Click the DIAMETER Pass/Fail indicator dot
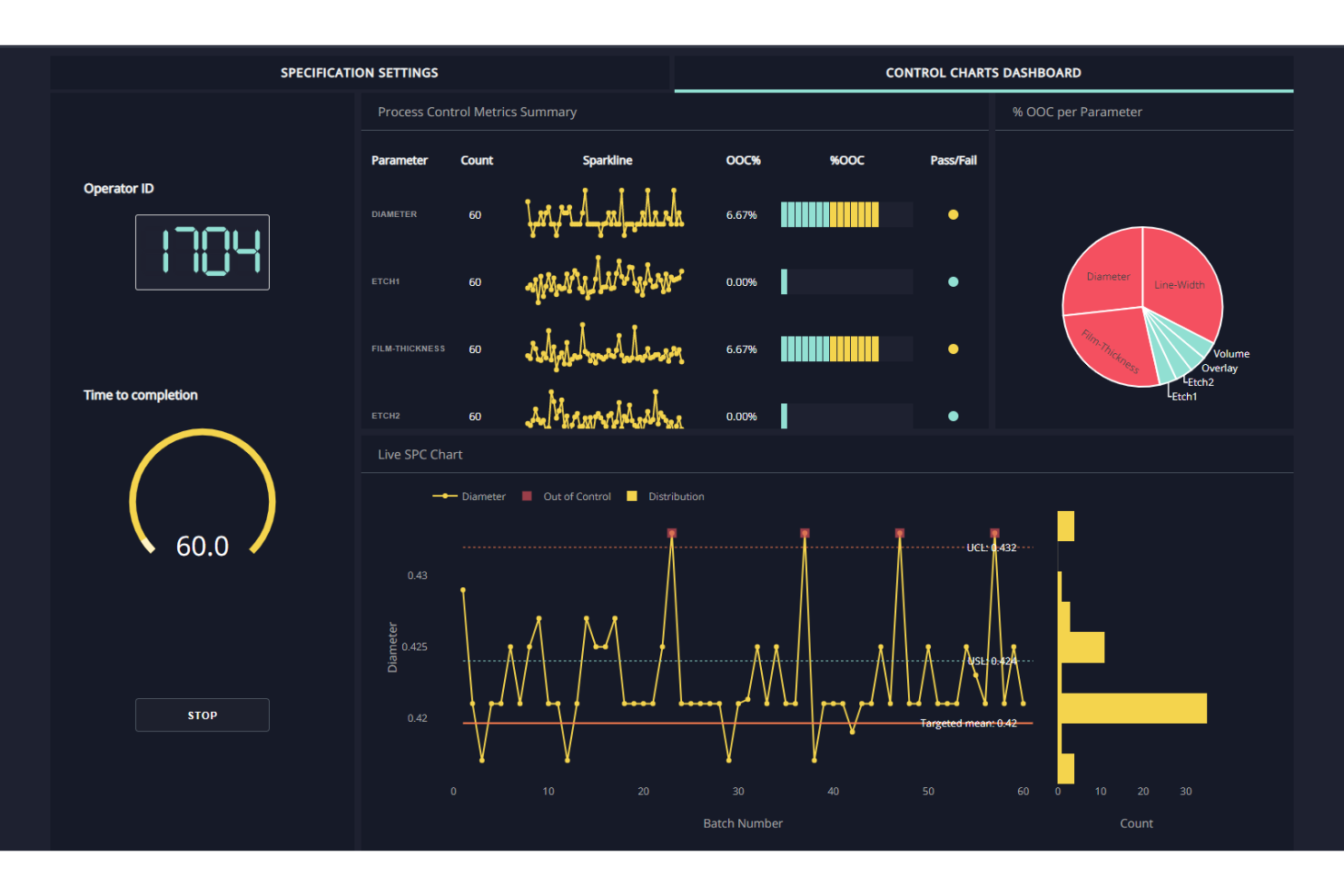1344x896 pixels. 954,214
